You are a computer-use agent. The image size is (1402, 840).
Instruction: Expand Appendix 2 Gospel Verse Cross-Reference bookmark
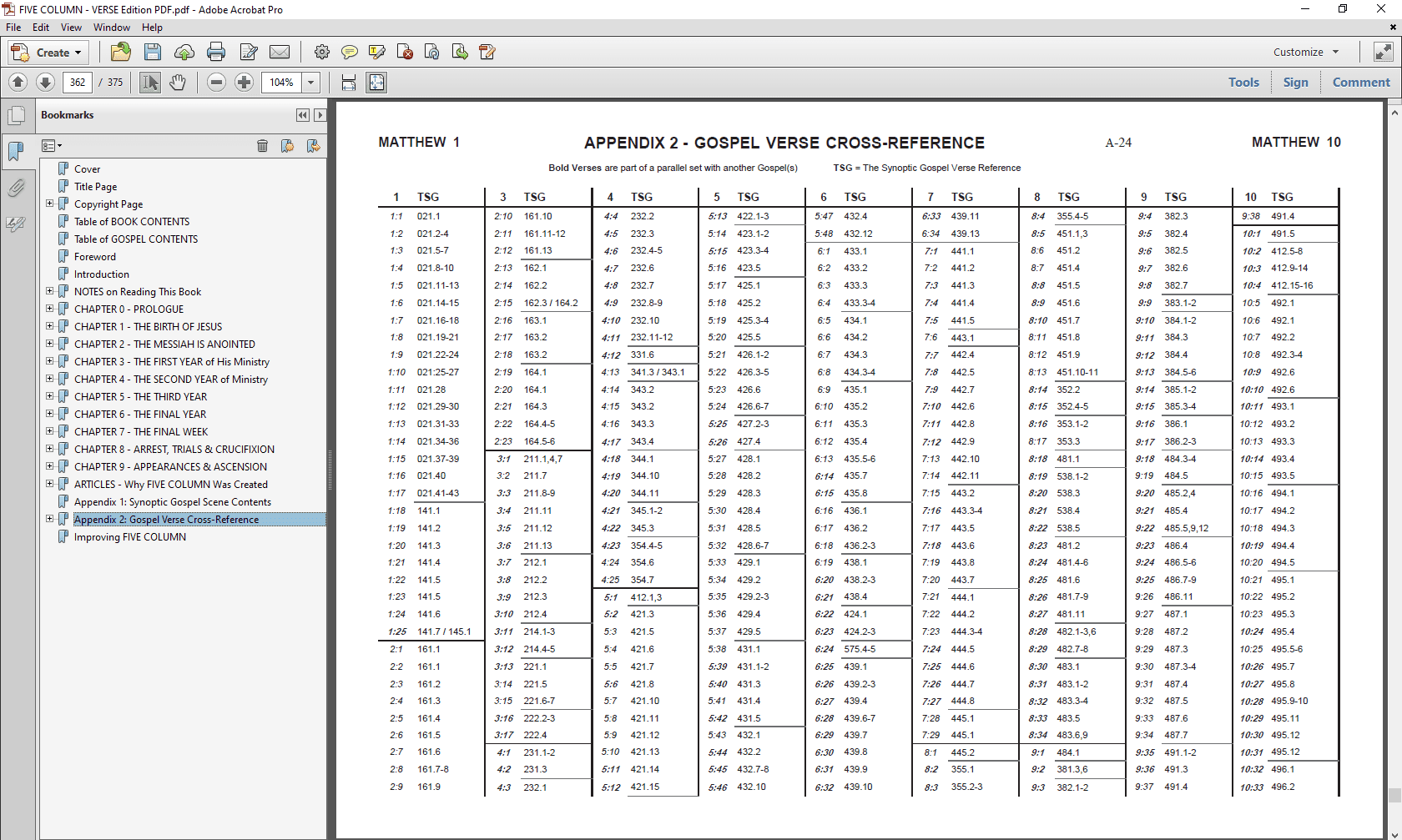click(49, 519)
